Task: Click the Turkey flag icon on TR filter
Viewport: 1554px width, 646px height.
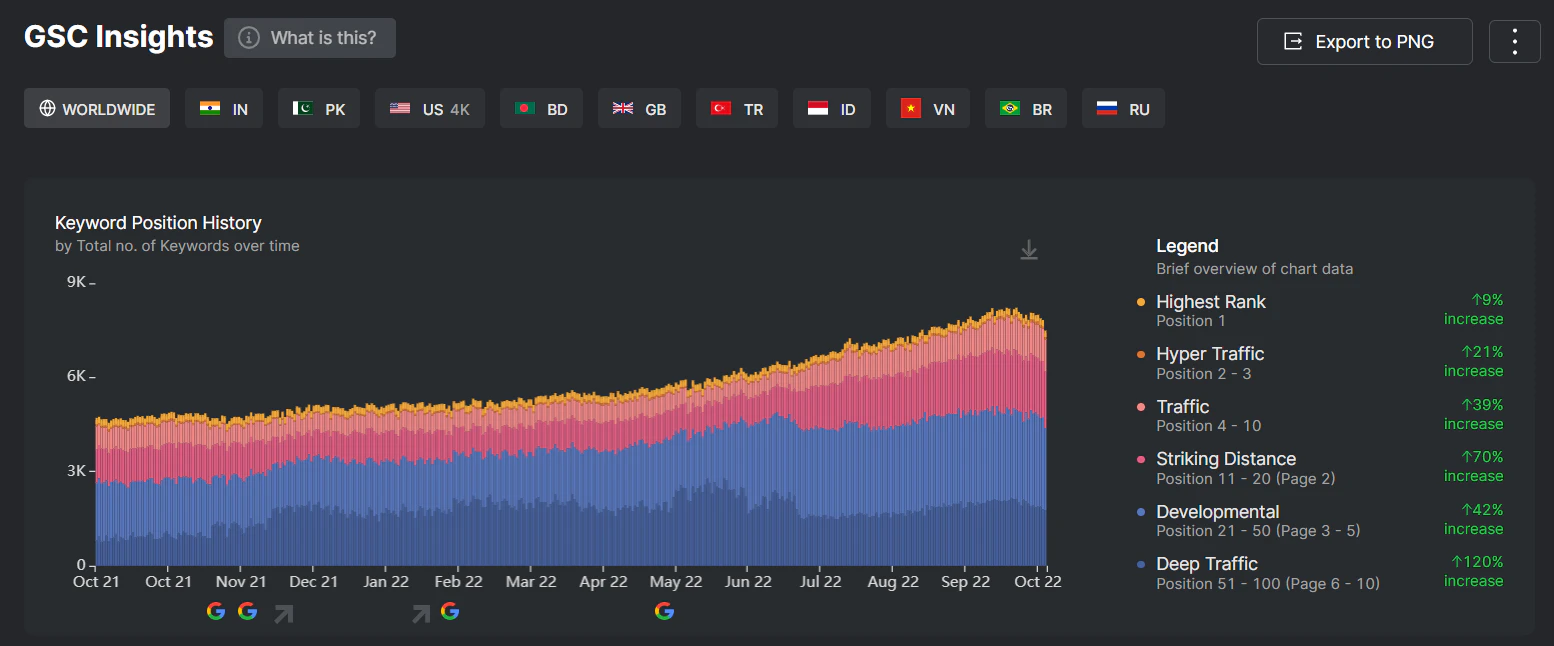Action: tap(719, 108)
